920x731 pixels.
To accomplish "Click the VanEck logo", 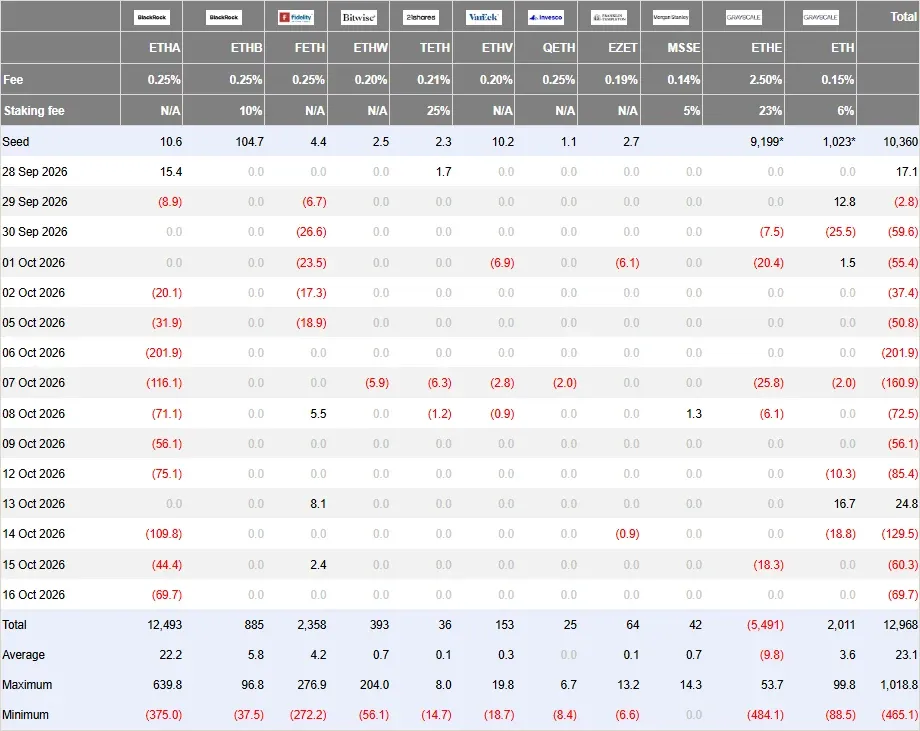I will click(483, 17).
